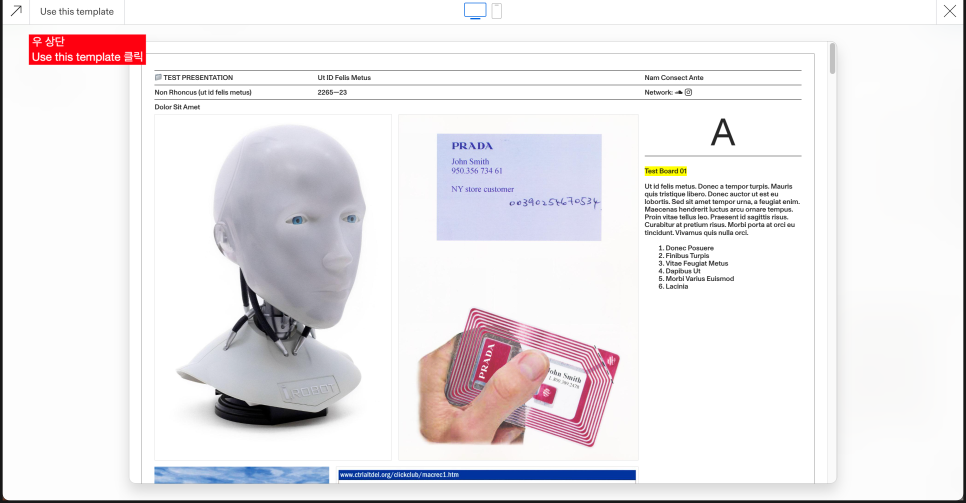Click list item Vitae Feugiat Metus

[697, 263]
